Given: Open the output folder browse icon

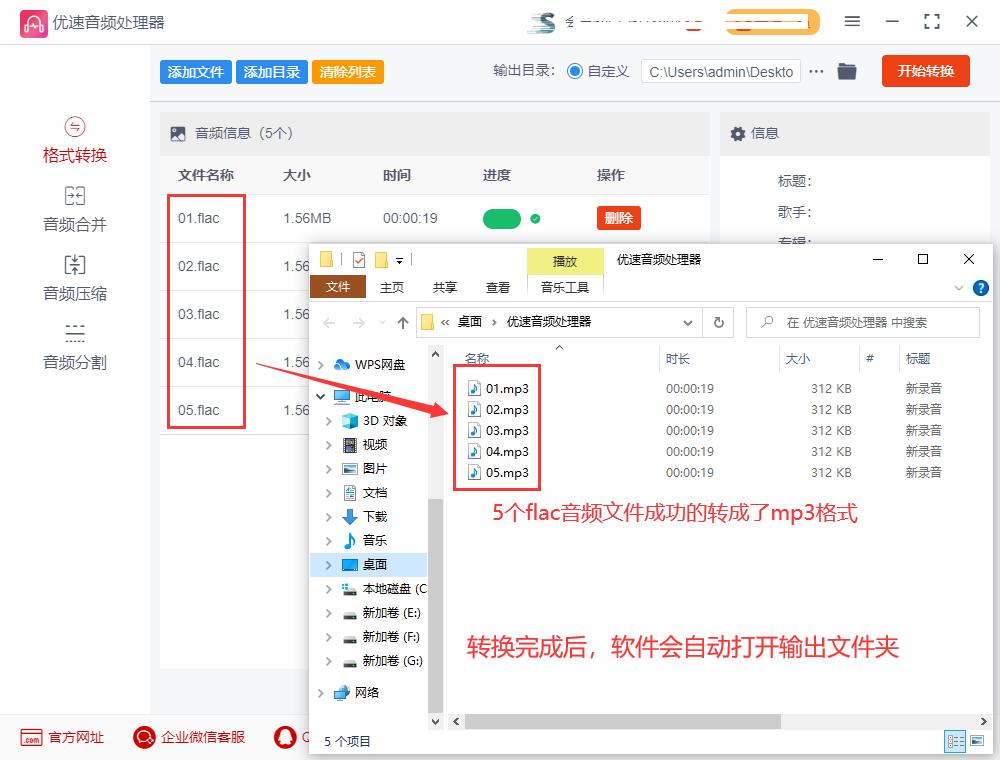Looking at the screenshot, I should 847,71.
